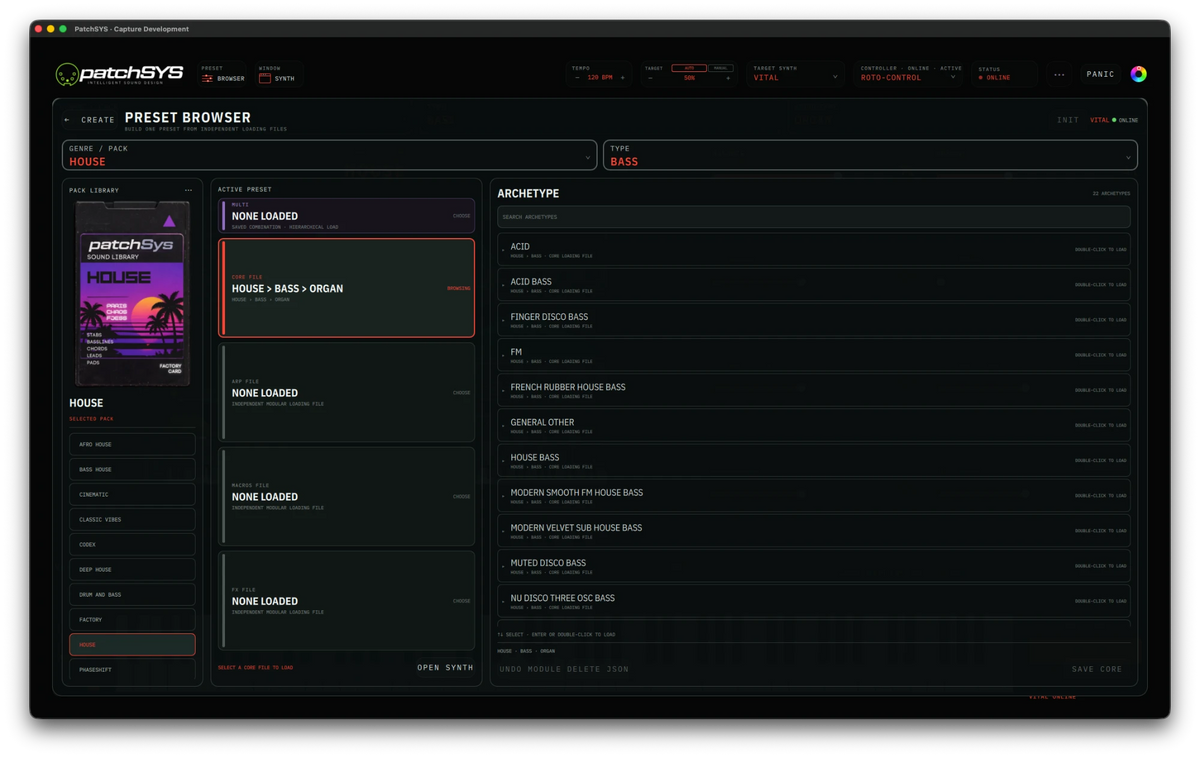
Task: Select MODERN SMOOTH FM HOUSE BASS archetype
Action: 814,495
